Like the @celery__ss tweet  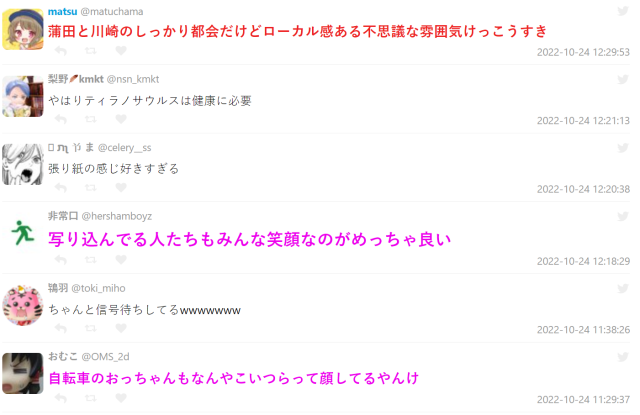click(121, 188)
